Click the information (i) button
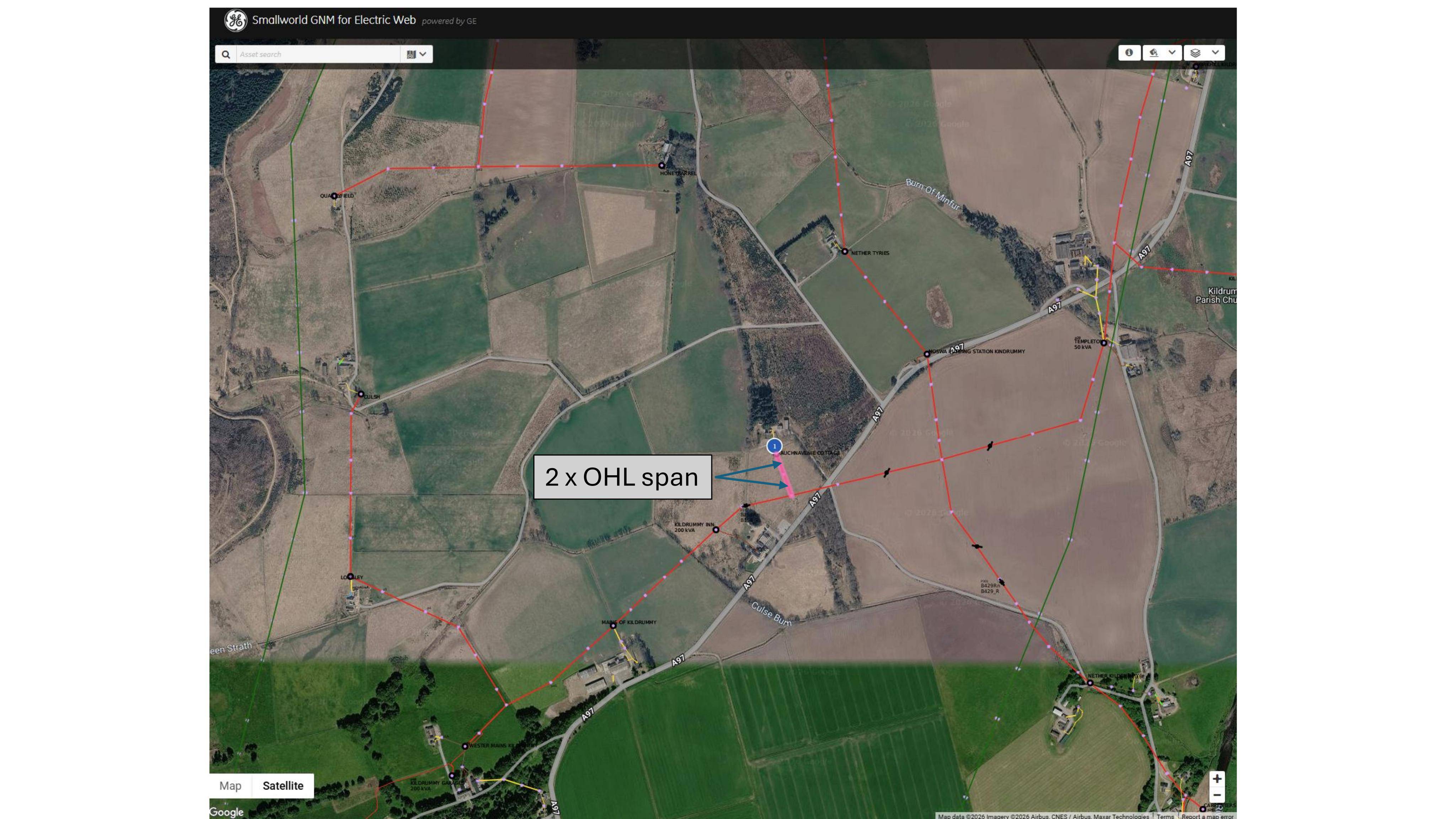 click(x=1129, y=53)
